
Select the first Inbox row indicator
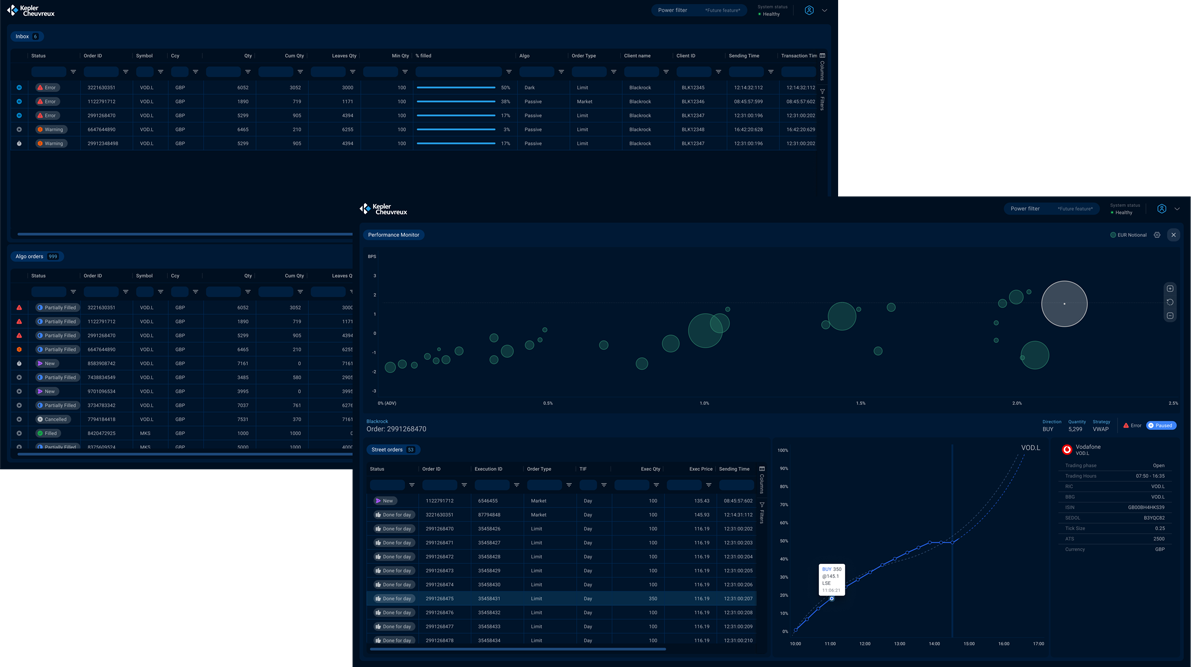coord(19,88)
